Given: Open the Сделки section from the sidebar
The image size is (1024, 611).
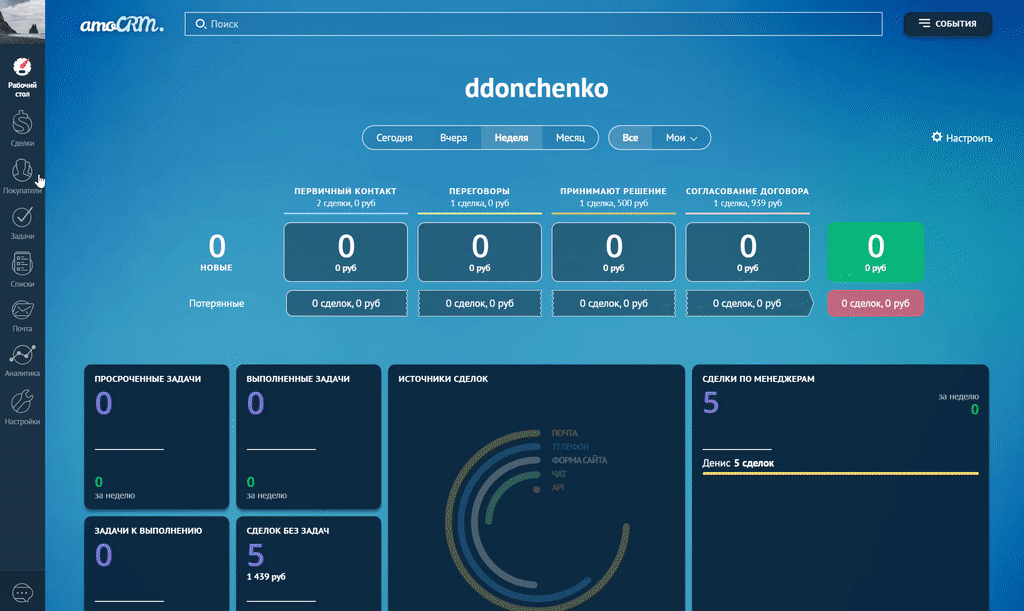Looking at the screenshot, I should (22, 128).
